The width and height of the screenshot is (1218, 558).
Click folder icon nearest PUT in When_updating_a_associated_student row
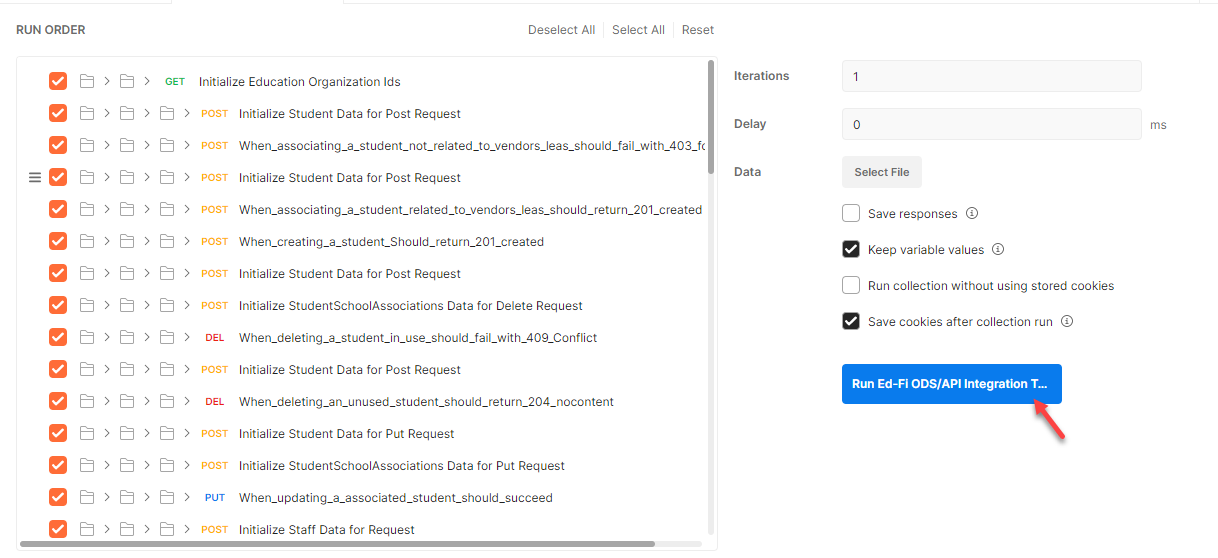pyautogui.click(x=166, y=498)
